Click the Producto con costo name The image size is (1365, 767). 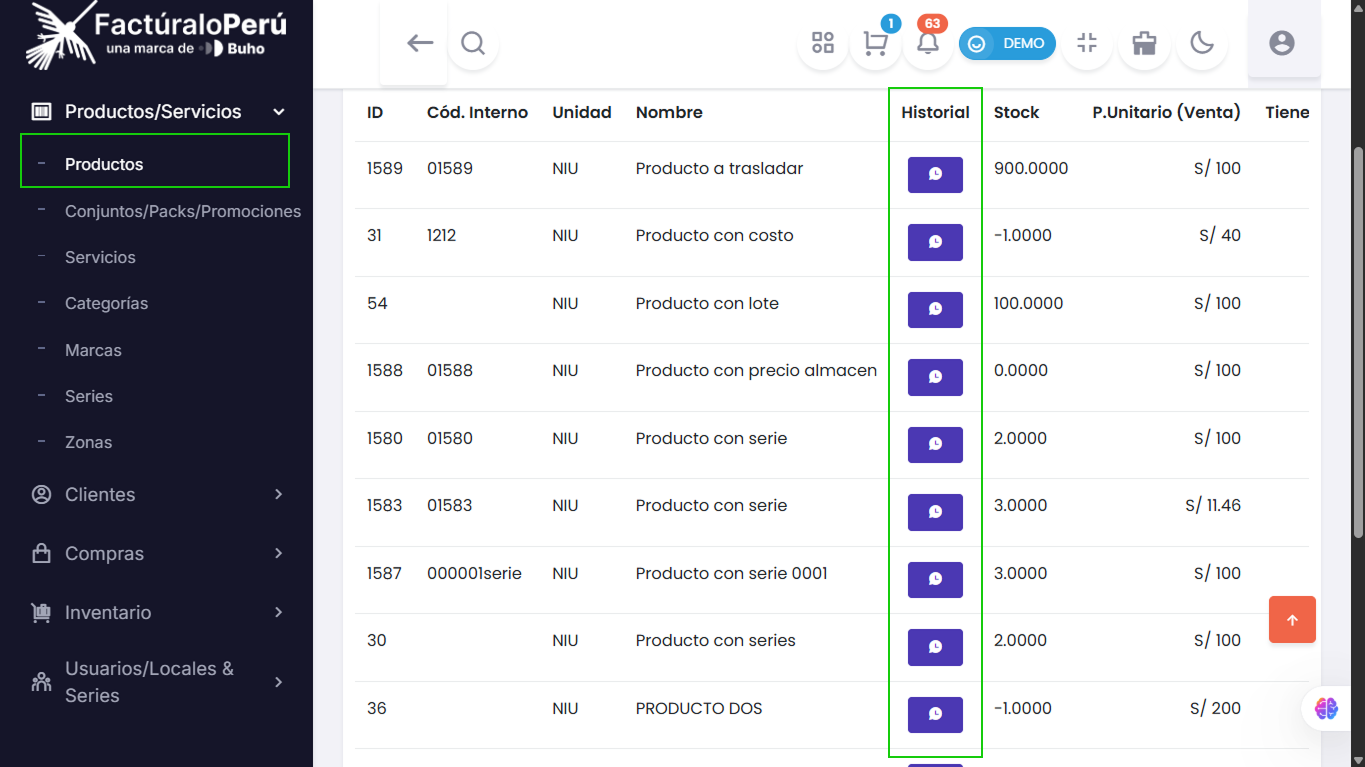coord(714,235)
